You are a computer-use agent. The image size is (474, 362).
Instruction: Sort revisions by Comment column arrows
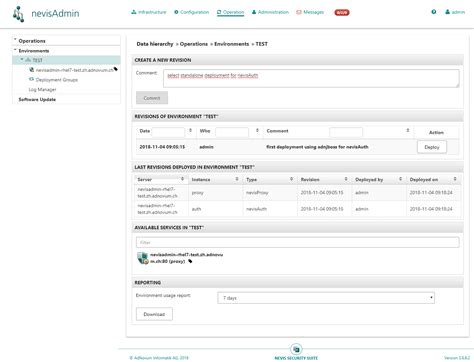(407, 130)
